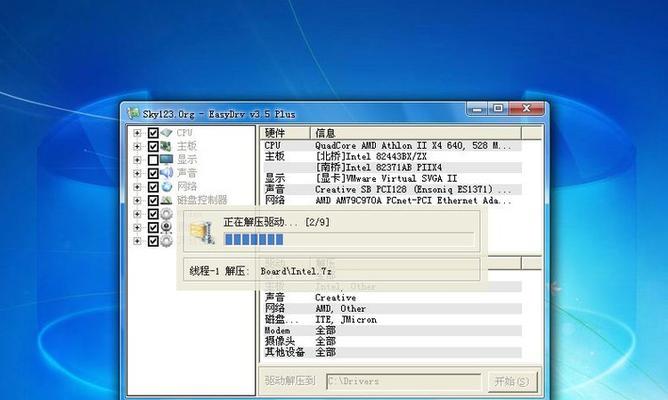The width and height of the screenshot is (668, 400).
Task: Click the blue extraction progress bar
Action: (349, 239)
